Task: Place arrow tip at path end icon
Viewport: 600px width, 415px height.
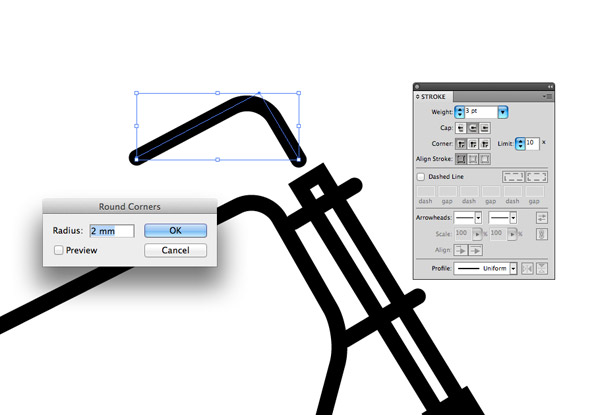Action: 475,251
